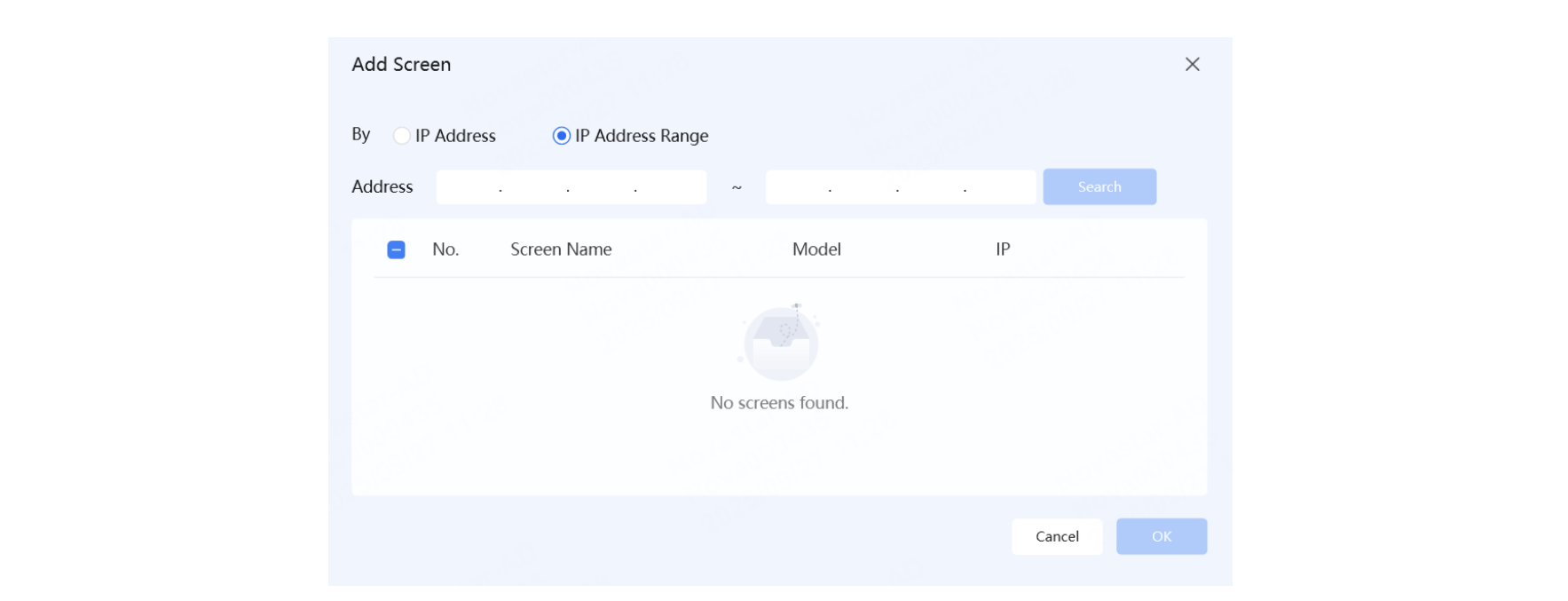Select the IP Address radio option

point(402,136)
